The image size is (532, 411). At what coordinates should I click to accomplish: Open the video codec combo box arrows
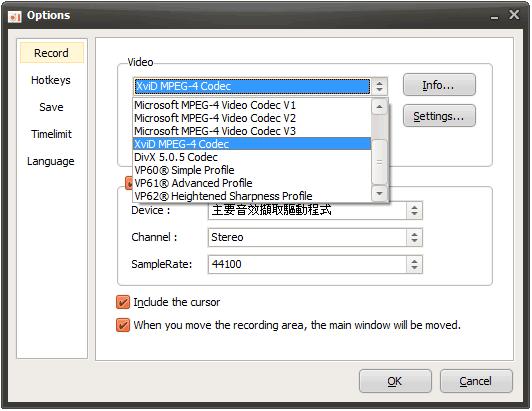click(x=379, y=86)
